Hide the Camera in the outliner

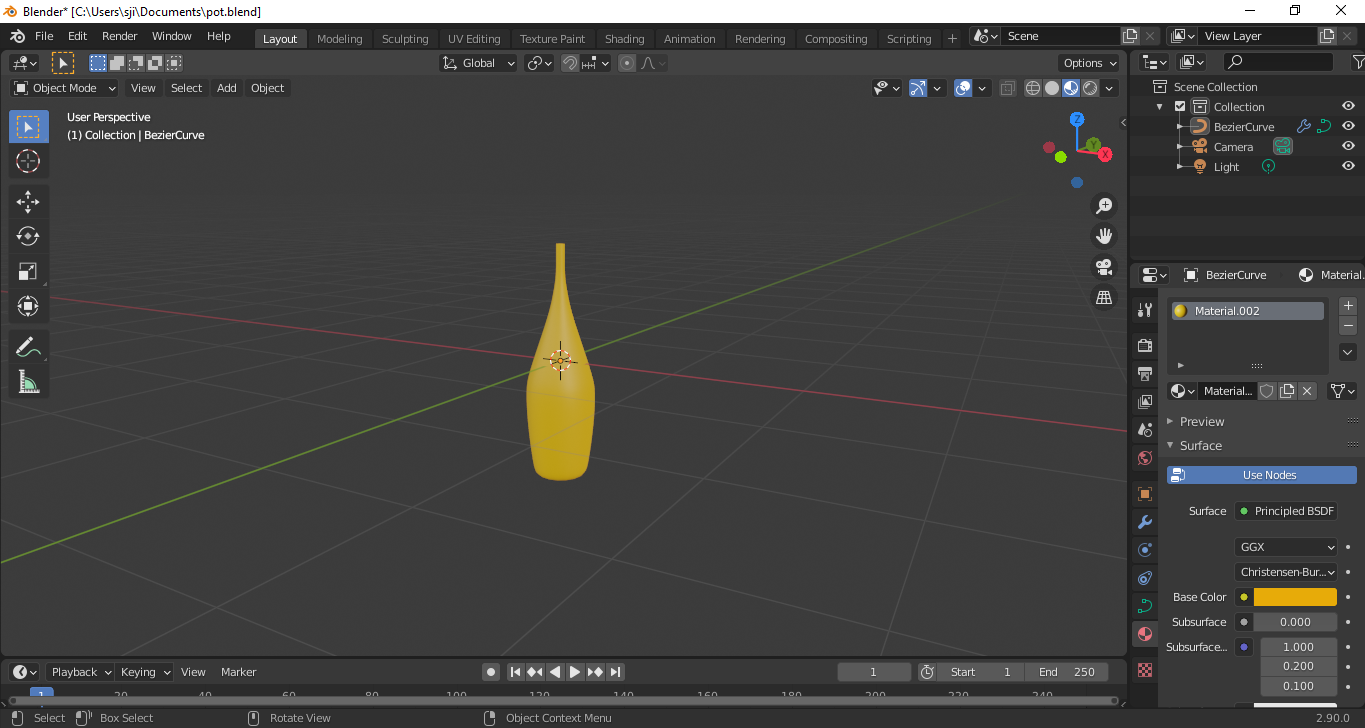(1347, 146)
